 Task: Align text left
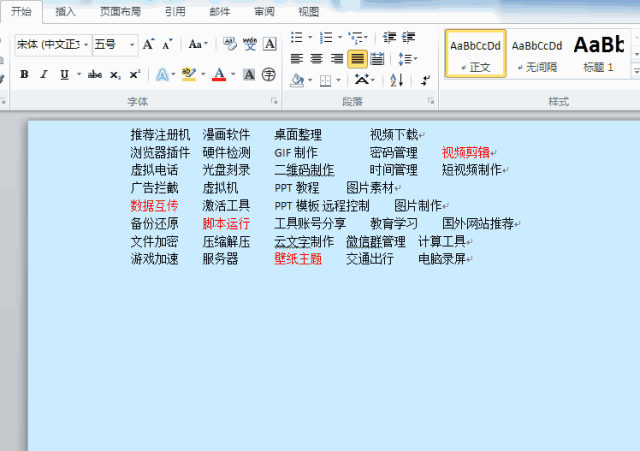(297, 59)
